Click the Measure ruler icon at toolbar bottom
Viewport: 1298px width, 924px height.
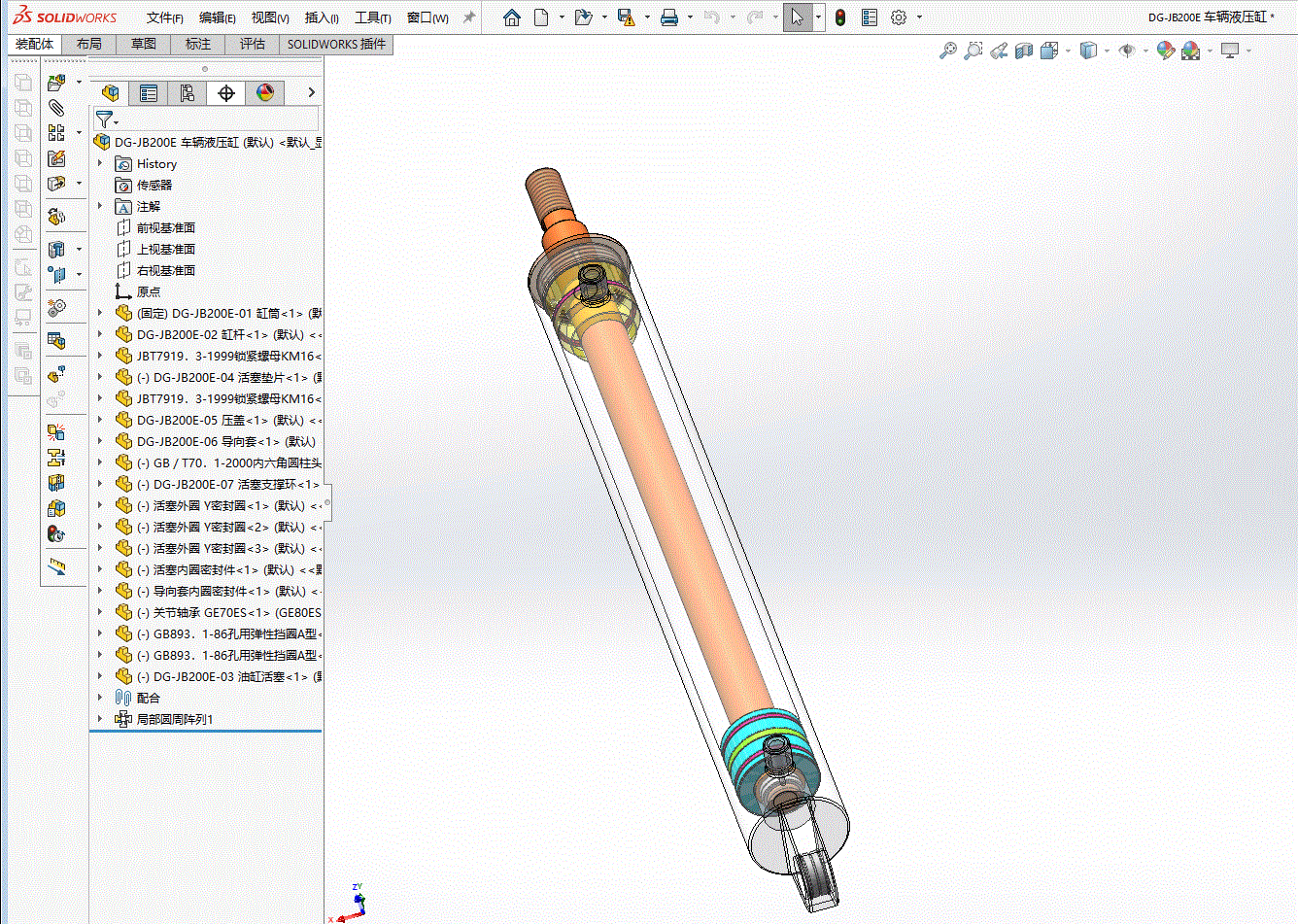56,566
